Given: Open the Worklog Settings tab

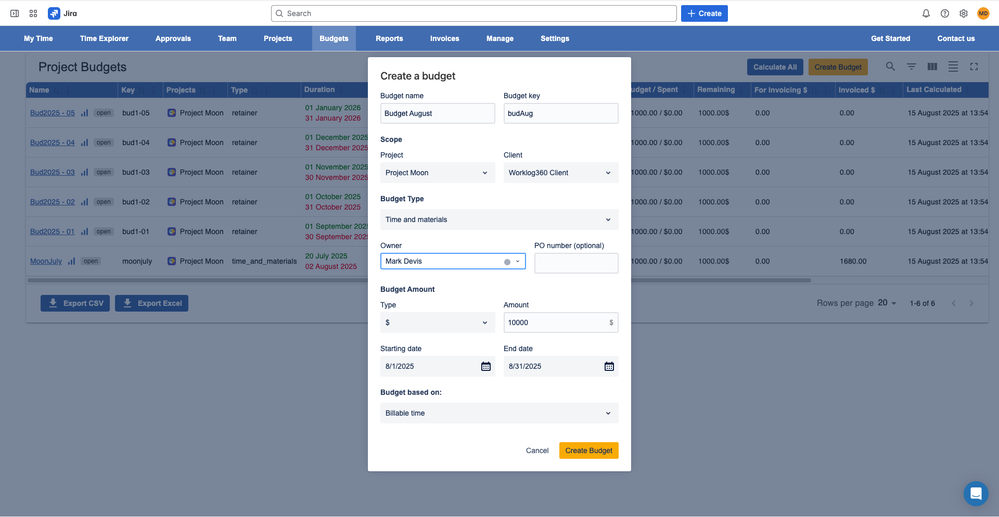Looking at the screenshot, I should coord(555,38).
